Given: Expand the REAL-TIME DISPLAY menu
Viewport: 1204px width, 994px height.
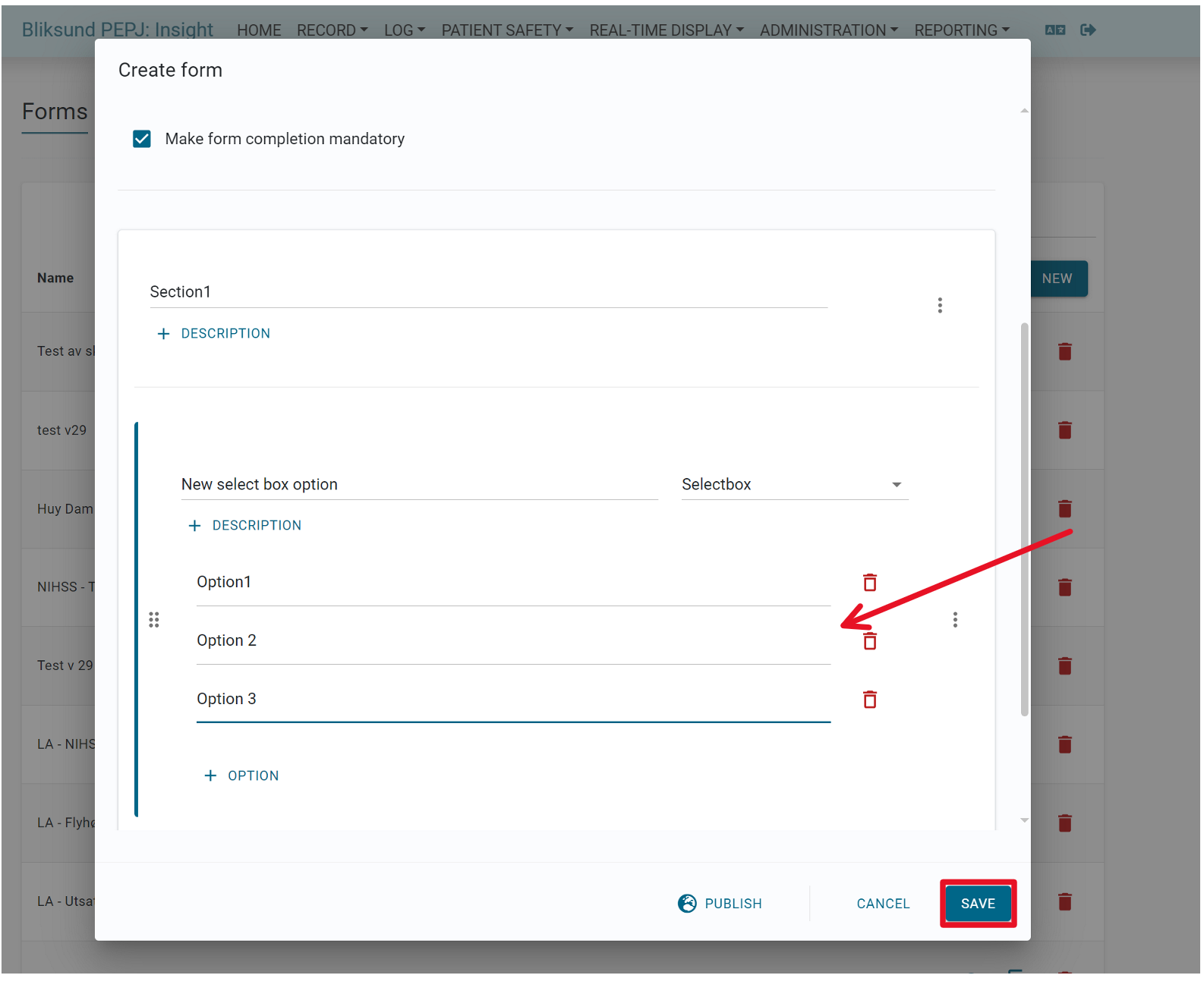Looking at the screenshot, I should click(666, 30).
